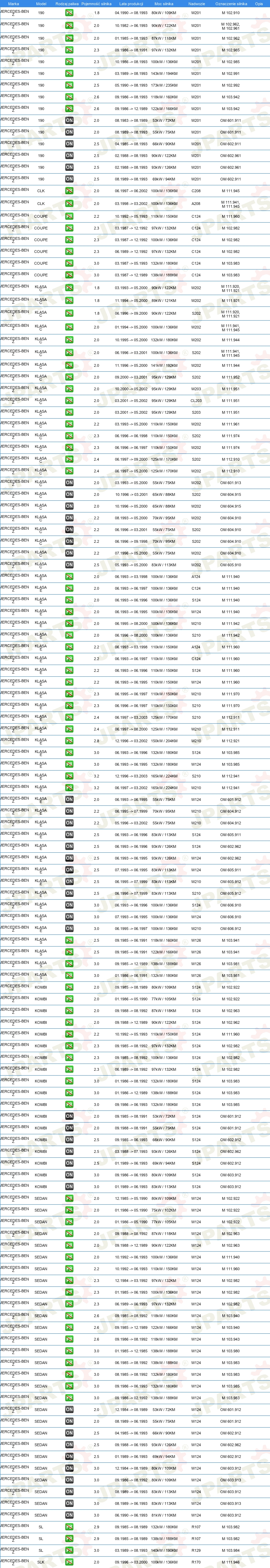Click diesel ON icon in 190 53kW / 72KM row

(x=69, y=120)
